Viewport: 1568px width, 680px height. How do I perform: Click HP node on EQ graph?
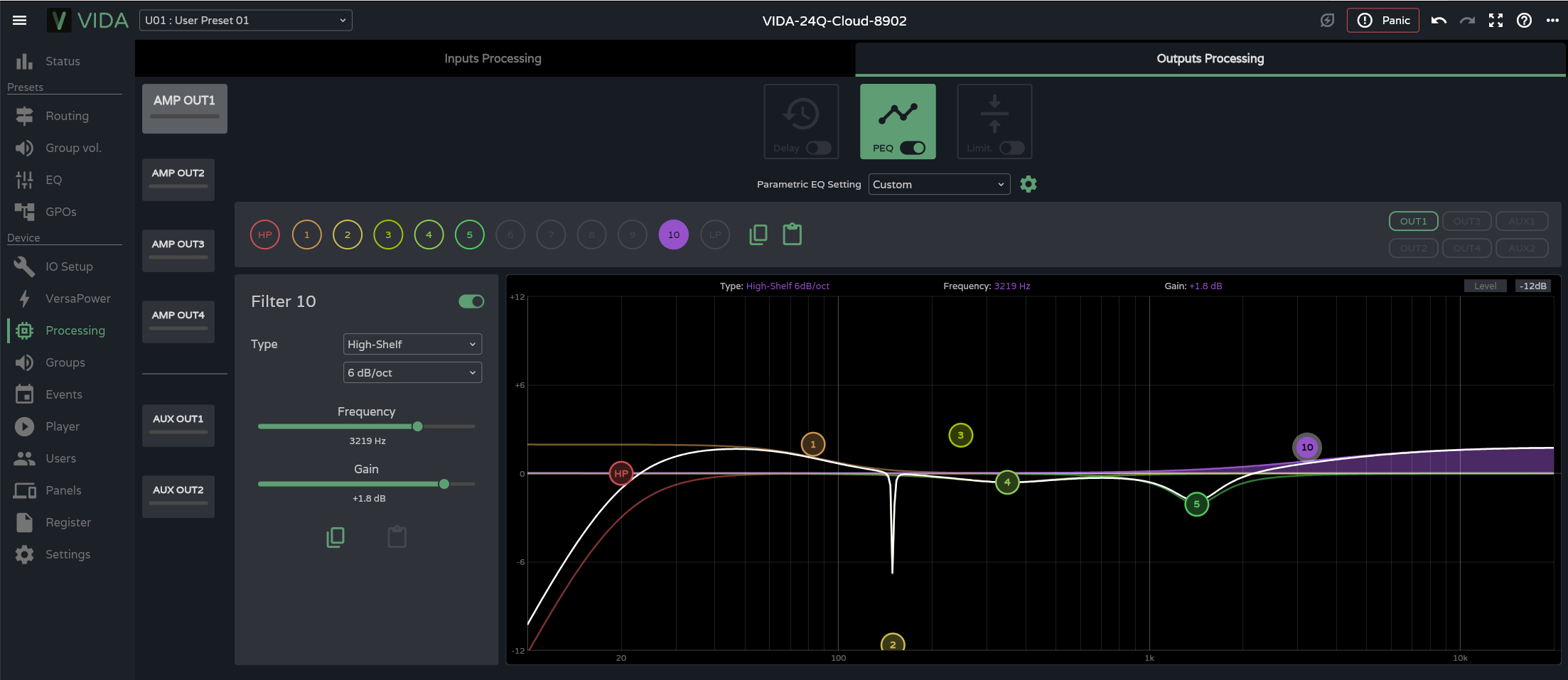621,473
